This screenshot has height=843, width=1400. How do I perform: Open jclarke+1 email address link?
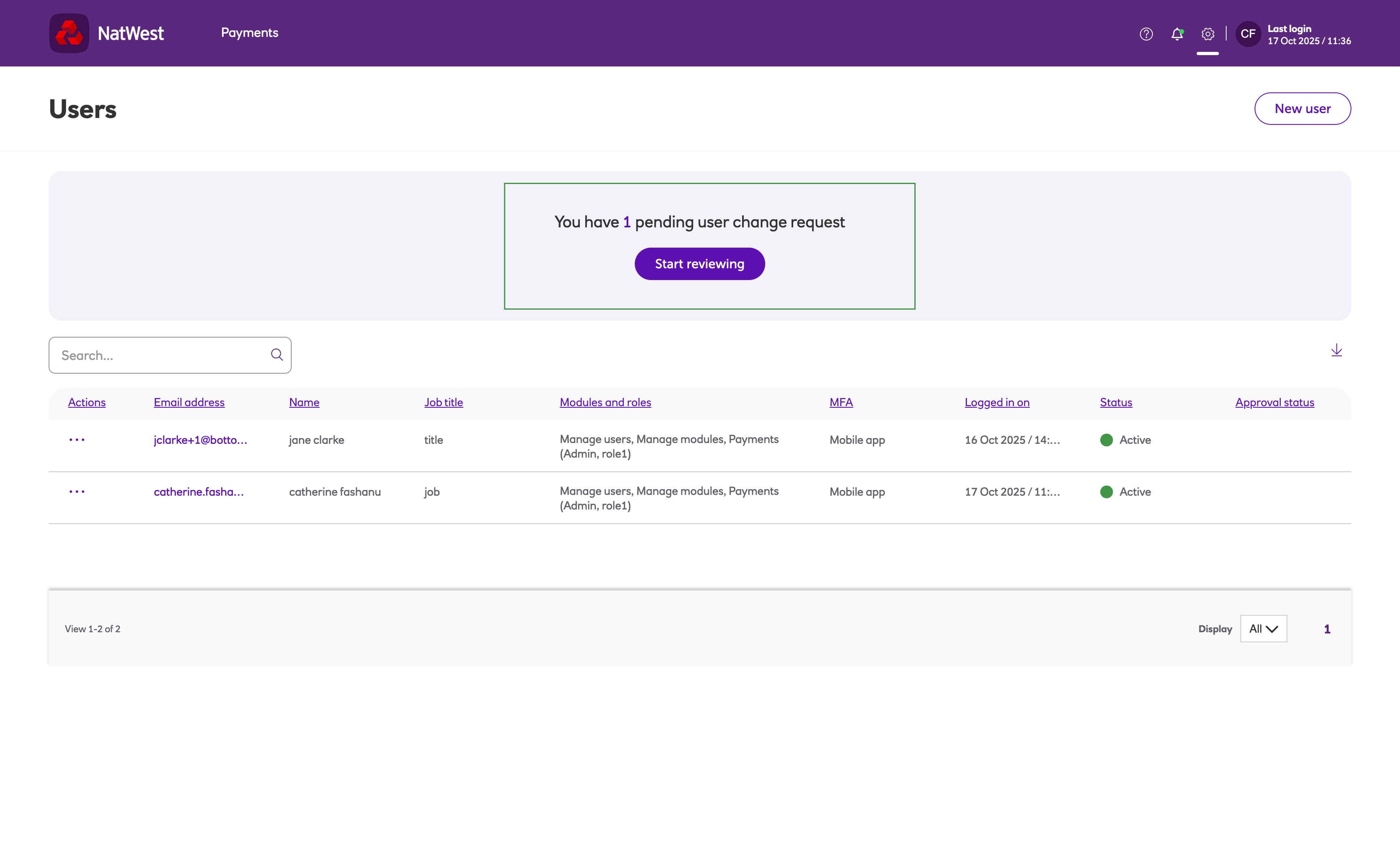tap(200, 440)
